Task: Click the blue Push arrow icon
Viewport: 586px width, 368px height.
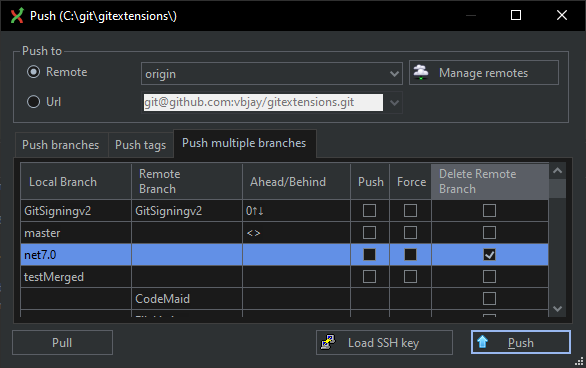Action: 482,342
